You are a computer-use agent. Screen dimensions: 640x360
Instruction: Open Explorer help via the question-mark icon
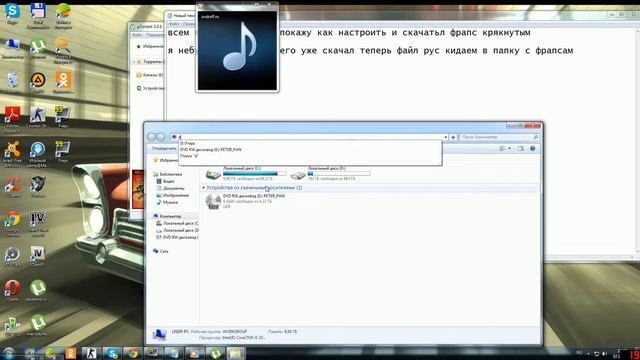[532, 149]
